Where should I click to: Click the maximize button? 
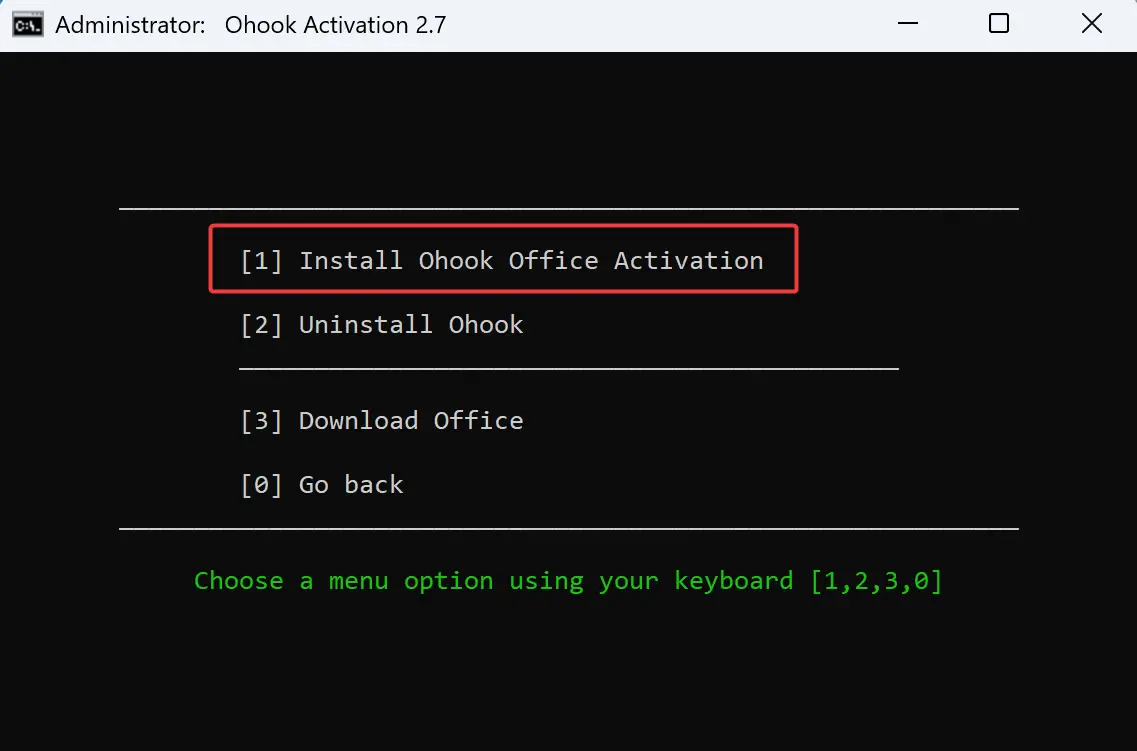998,23
